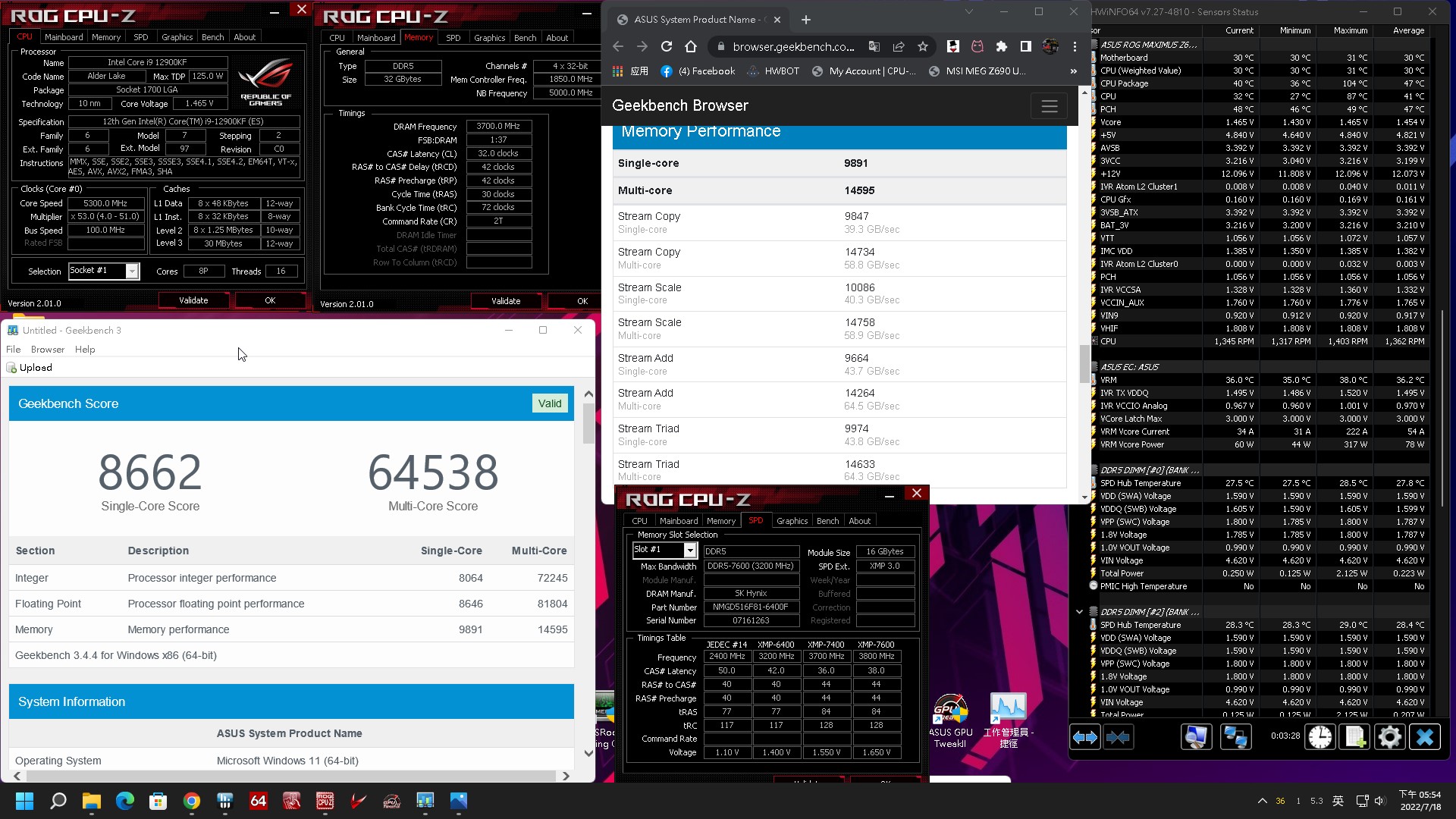Open Geekbench 3 Help menu

pyautogui.click(x=85, y=350)
